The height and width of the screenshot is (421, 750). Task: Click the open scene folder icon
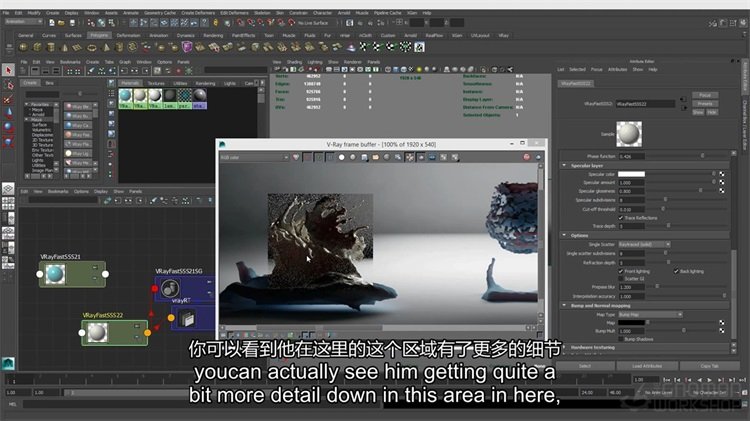61,22
